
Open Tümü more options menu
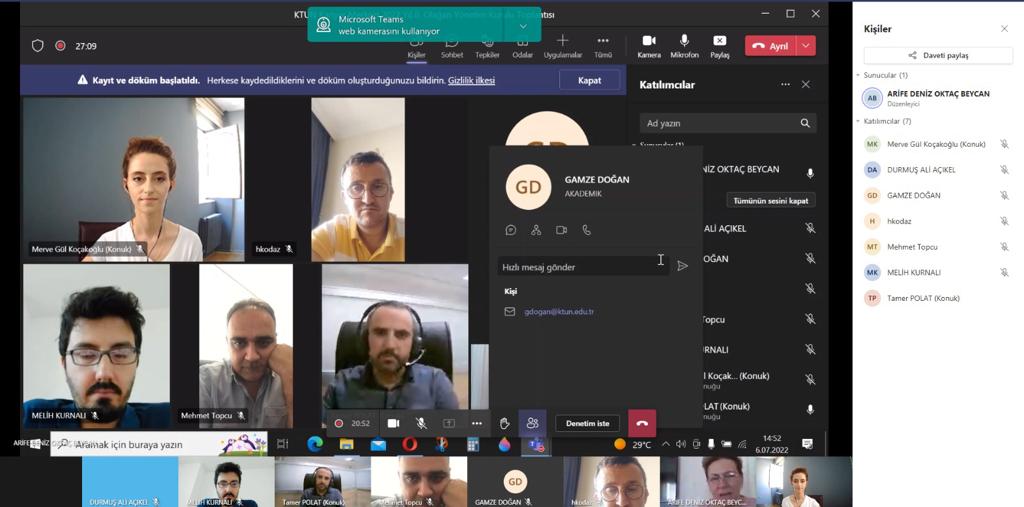(603, 47)
